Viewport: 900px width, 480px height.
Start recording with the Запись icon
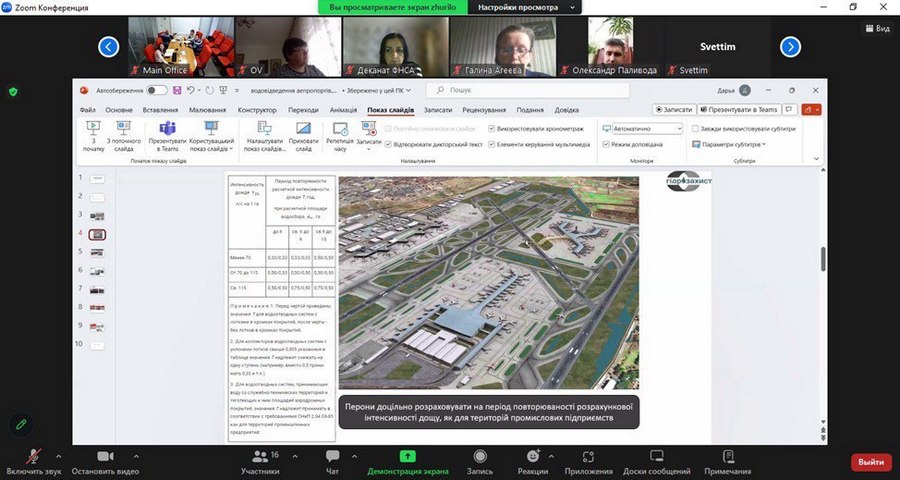click(x=480, y=457)
